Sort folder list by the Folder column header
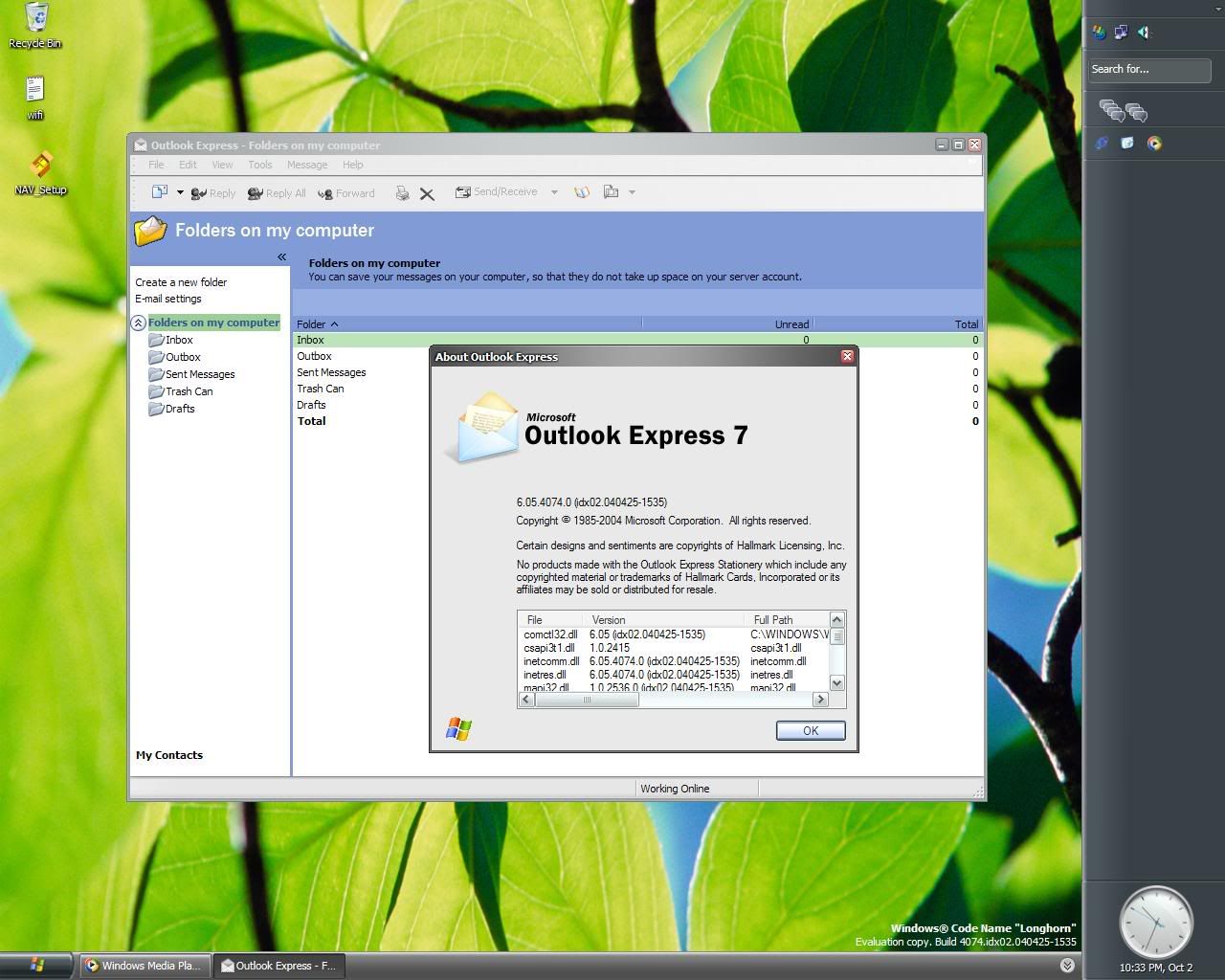This screenshot has height=980, width=1225. coord(467,324)
